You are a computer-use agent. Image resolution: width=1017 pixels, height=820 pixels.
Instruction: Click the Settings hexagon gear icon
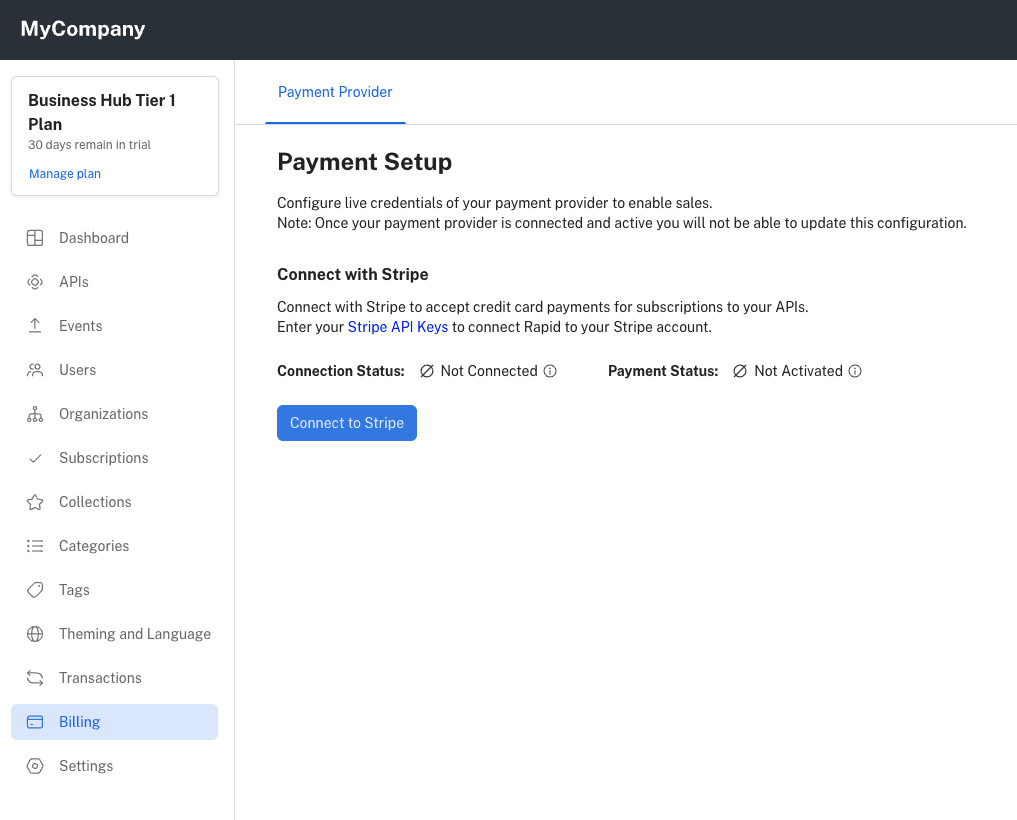[35, 766]
